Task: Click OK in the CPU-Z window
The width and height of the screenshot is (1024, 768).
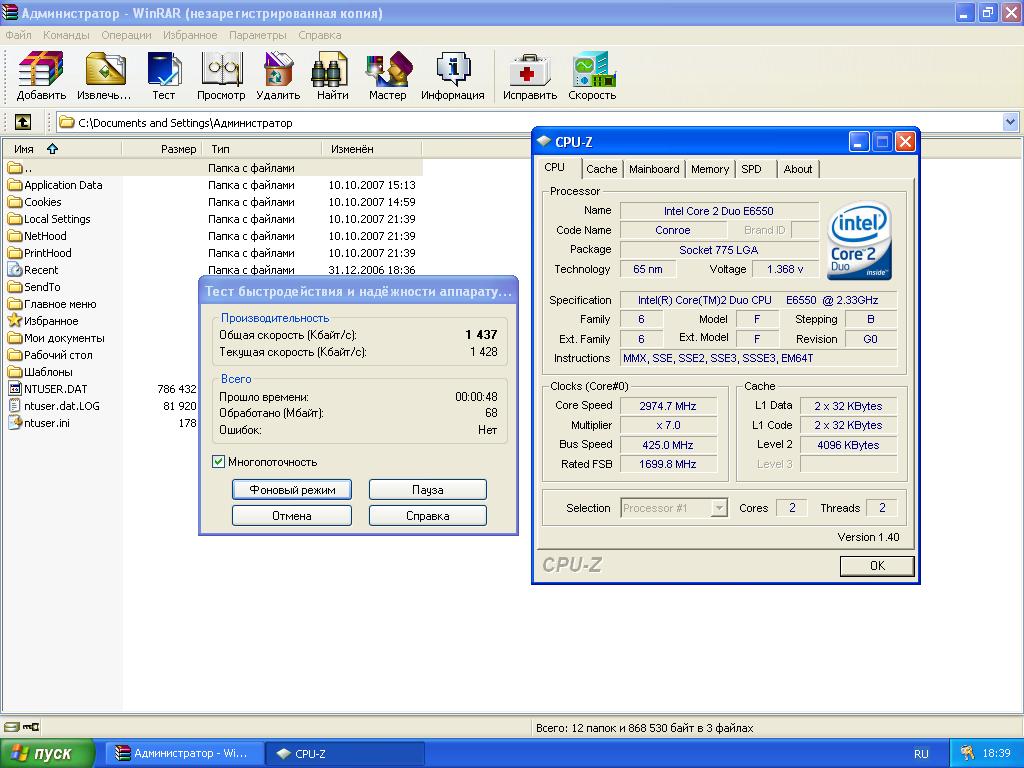Action: [877, 566]
